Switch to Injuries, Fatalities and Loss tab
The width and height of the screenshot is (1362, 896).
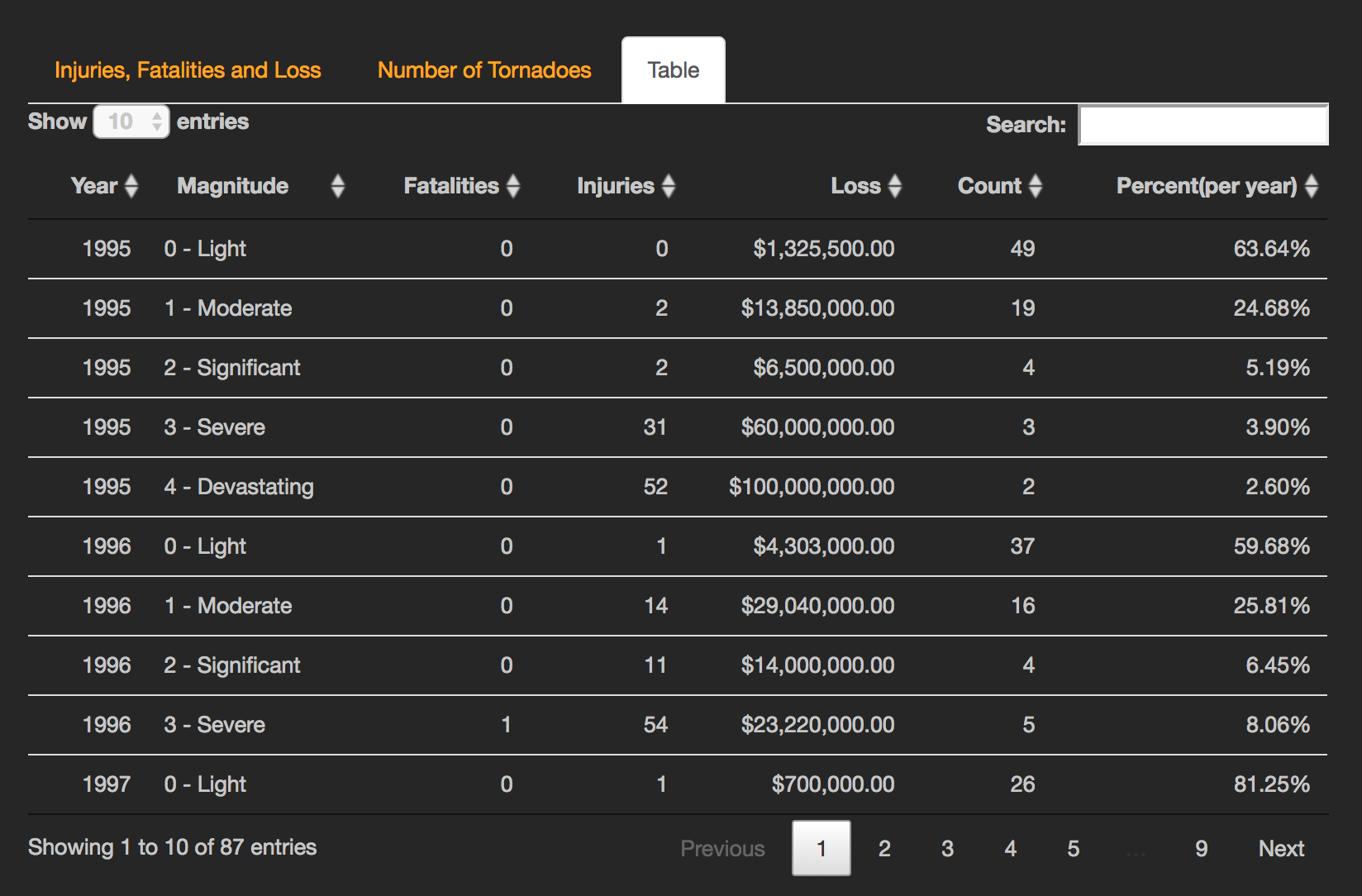(188, 70)
